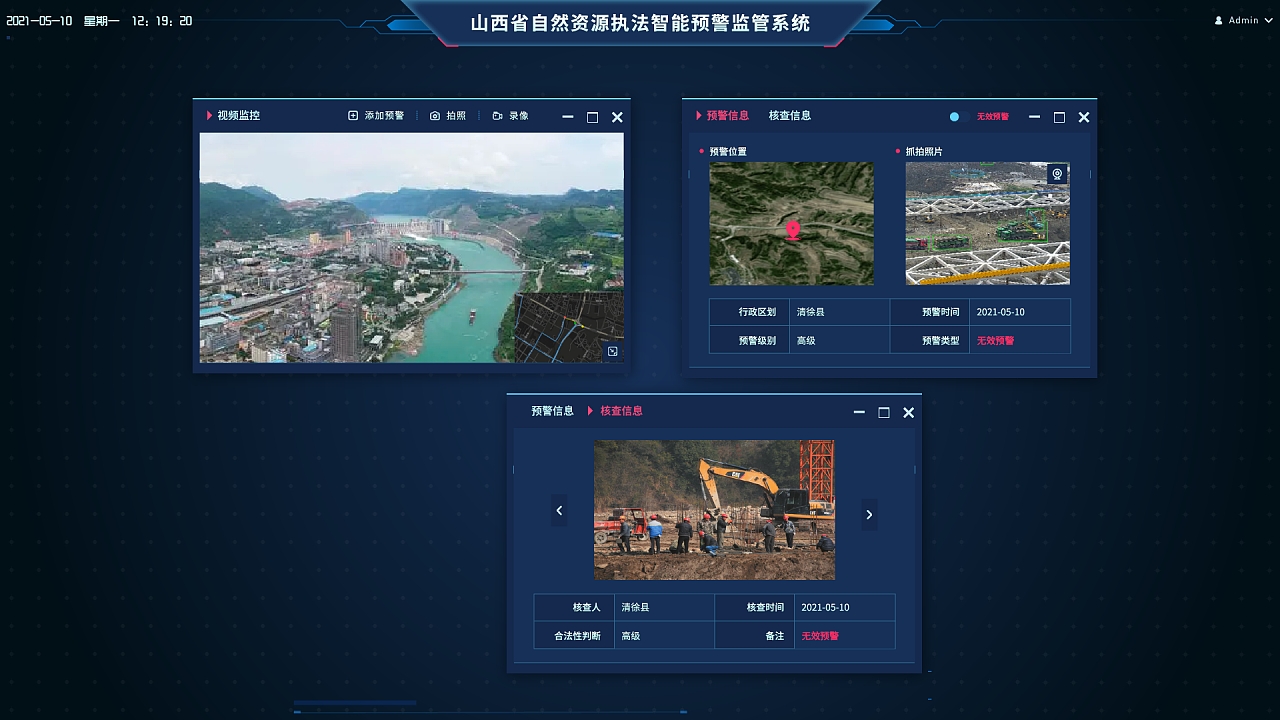Click 高级 in 预警级别 row

tap(806, 341)
